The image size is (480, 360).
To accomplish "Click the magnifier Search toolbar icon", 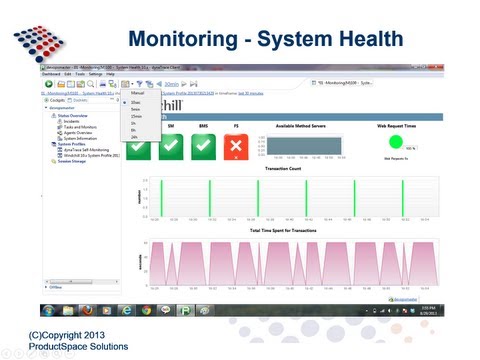I will click(90, 84).
